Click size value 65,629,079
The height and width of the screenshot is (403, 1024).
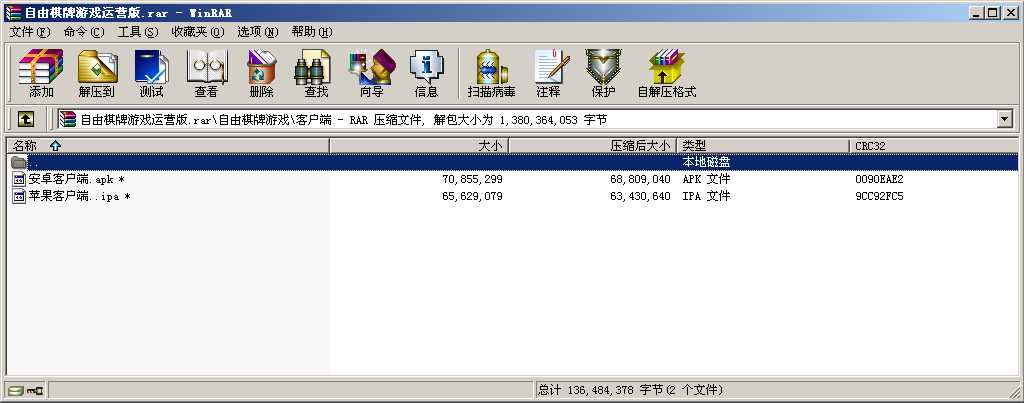coord(472,196)
